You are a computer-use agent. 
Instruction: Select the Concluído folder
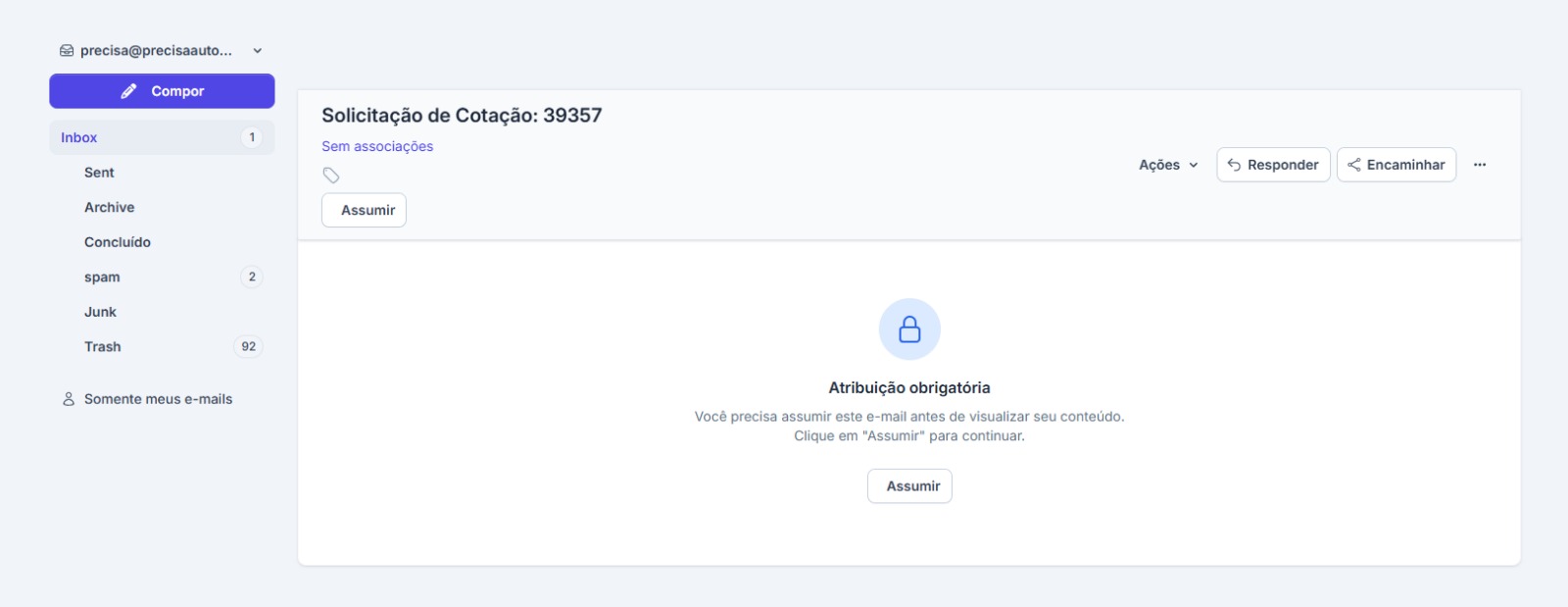pyautogui.click(x=118, y=242)
